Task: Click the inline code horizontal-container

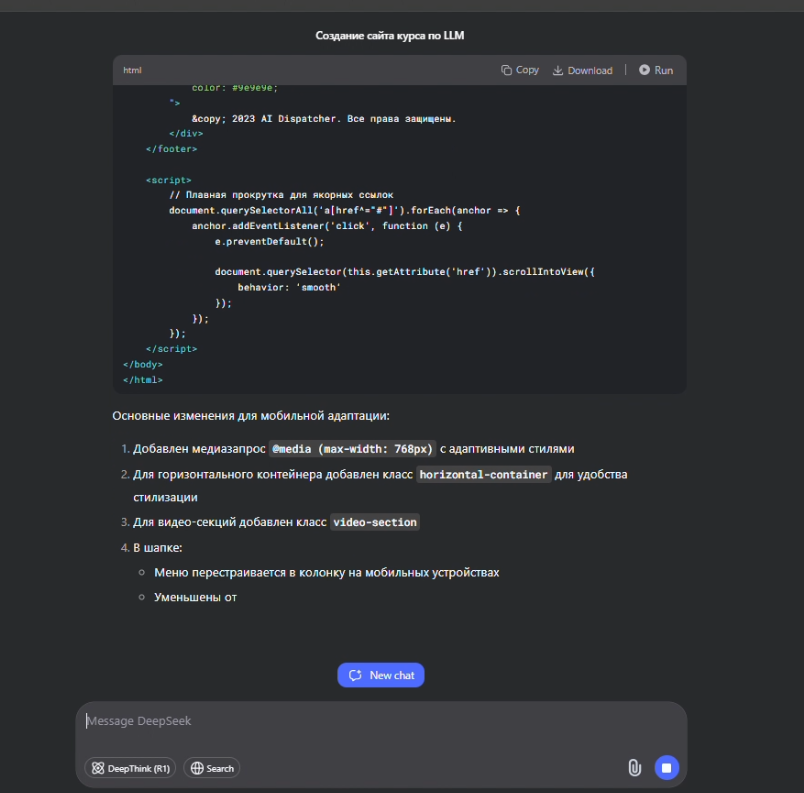Action: (x=484, y=475)
